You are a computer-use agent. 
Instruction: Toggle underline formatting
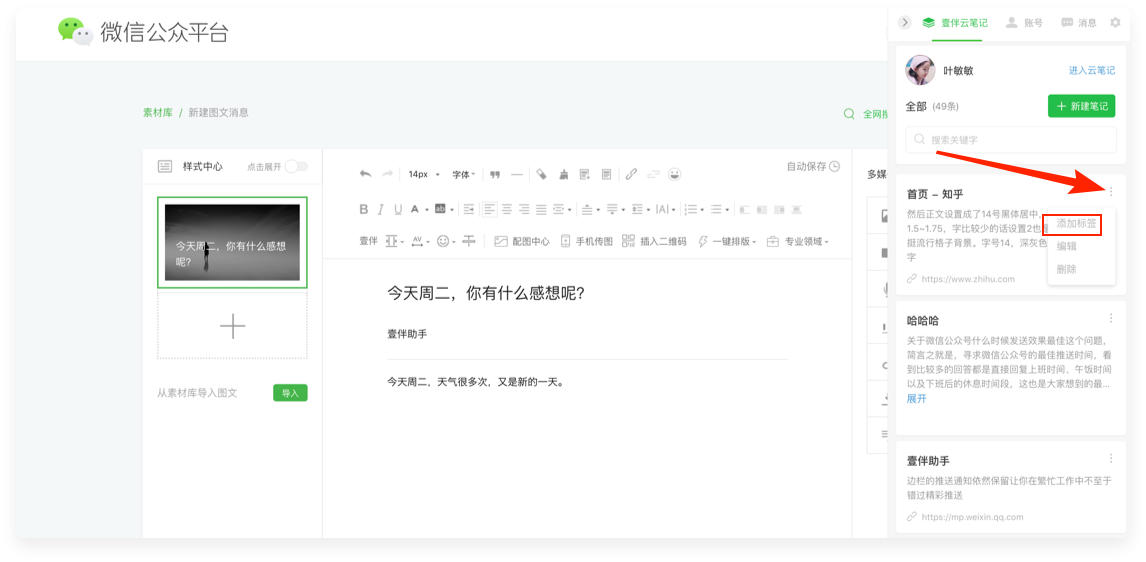pyautogui.click(x=398, y=210)
